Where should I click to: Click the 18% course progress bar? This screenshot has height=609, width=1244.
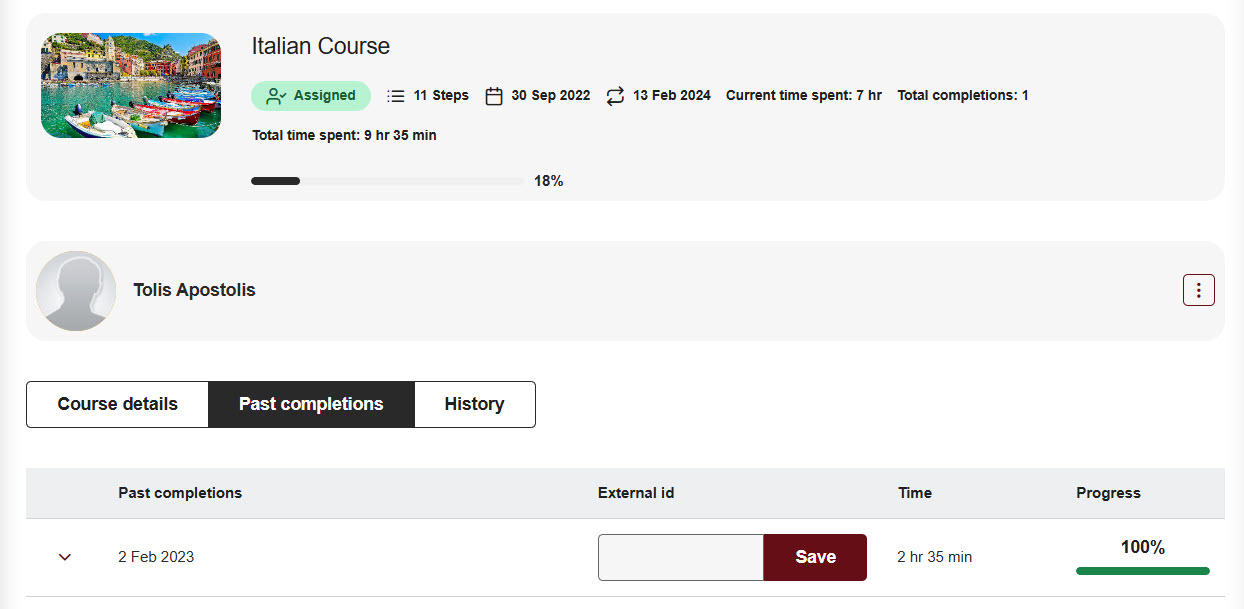[387, 181]
